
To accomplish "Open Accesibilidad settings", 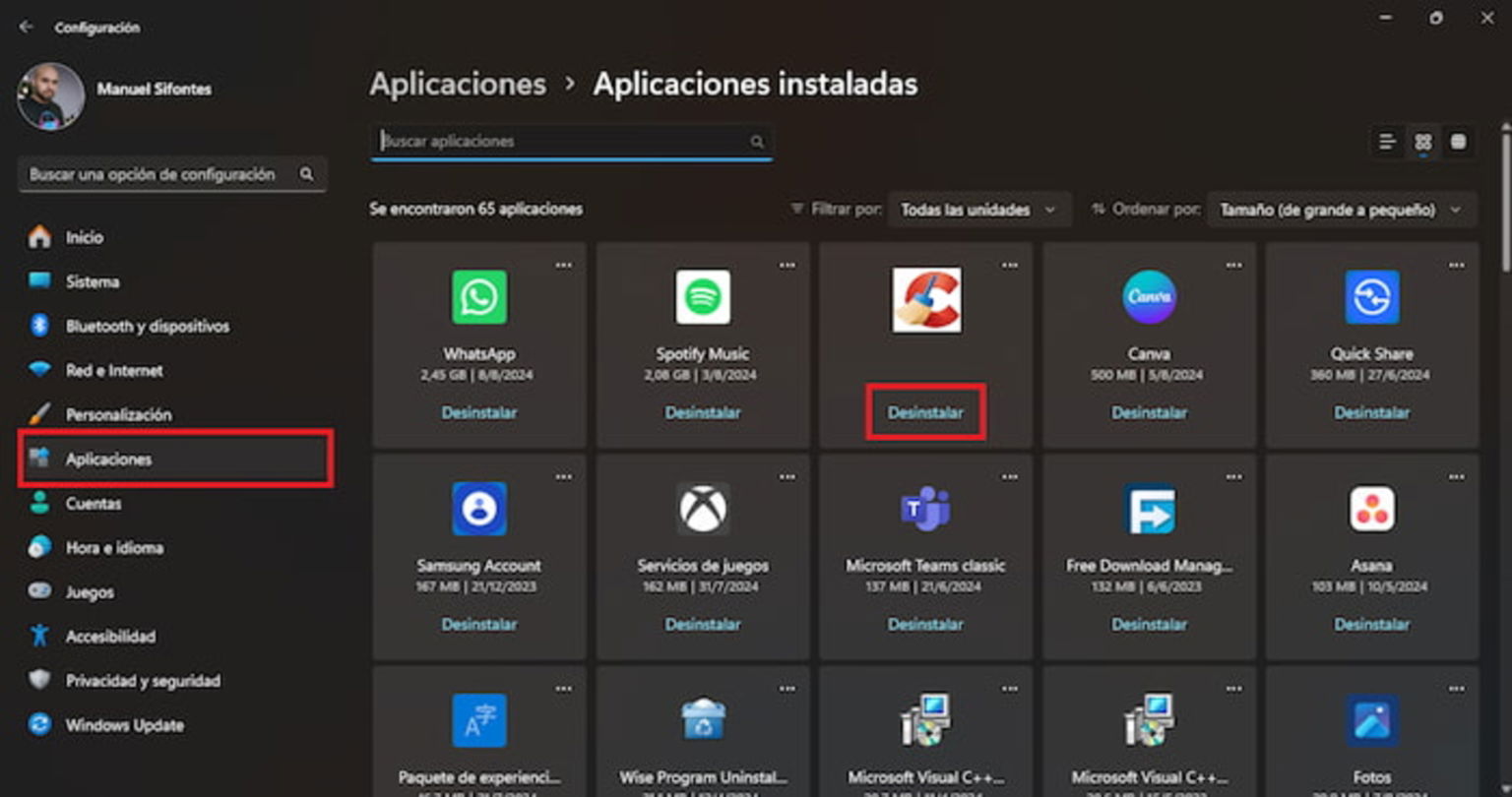I will (x=174, y=636).
